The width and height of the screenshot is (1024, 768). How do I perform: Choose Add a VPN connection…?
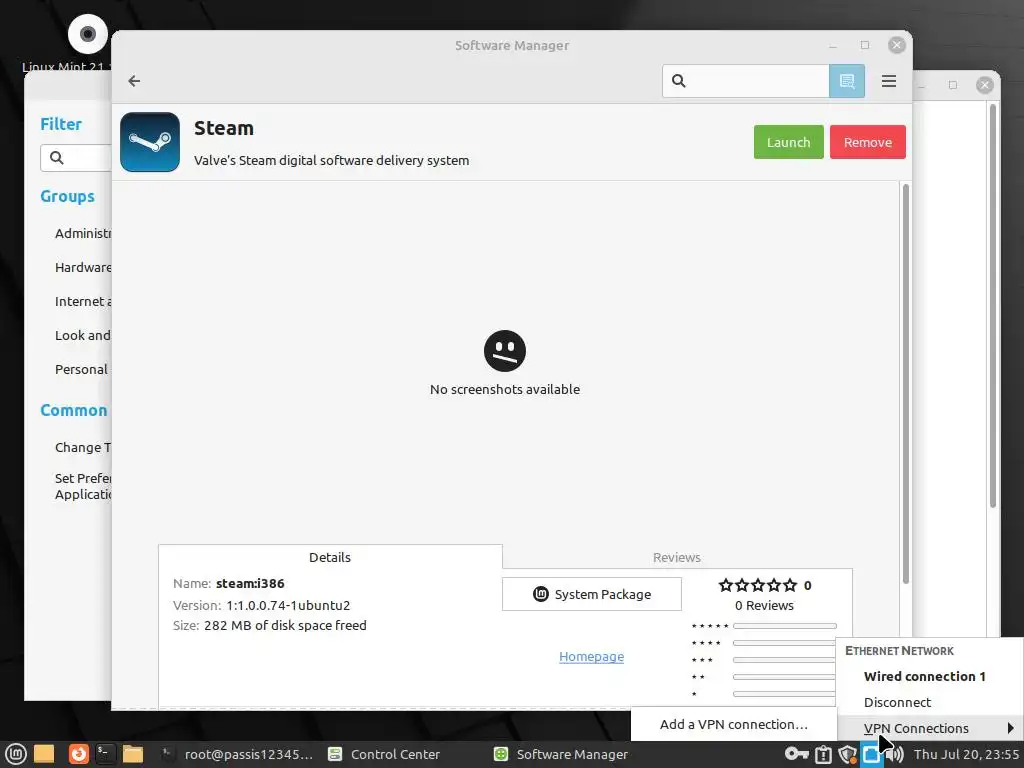(733, 724)
